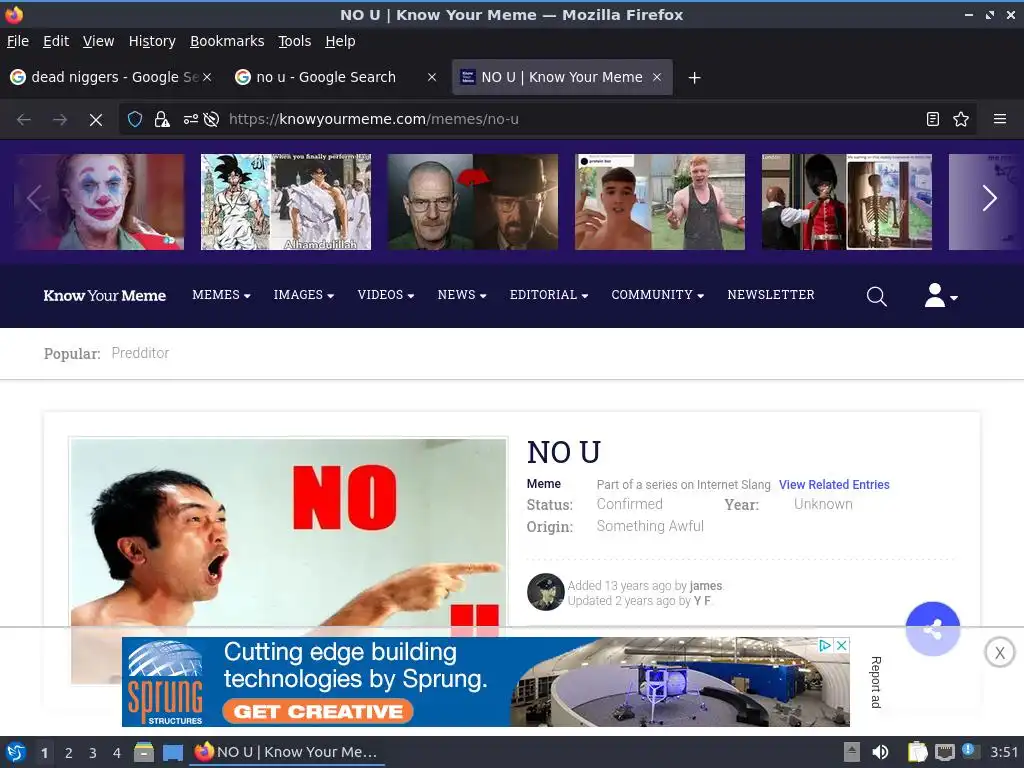Expand the VIDEOS dropdown
Screen dimensions: 1024x768
385,295
